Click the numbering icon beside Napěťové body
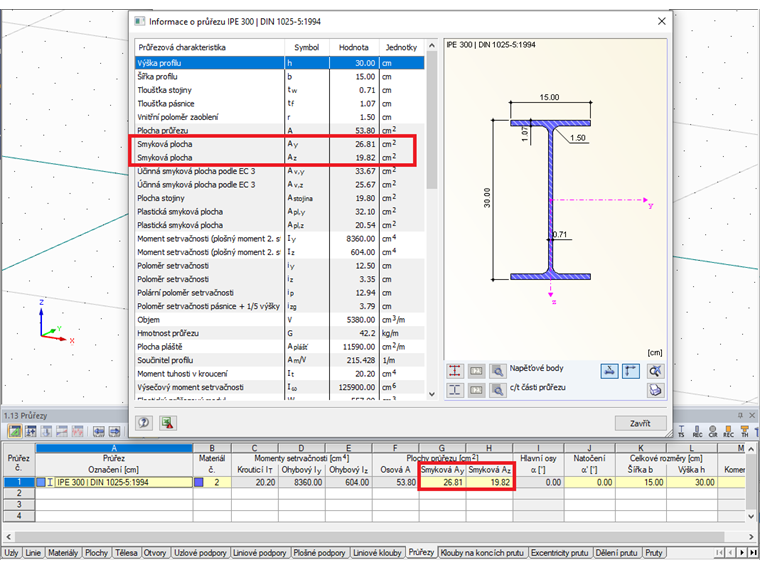The width and height of the screenshot is (760, 570). [476, 371]
